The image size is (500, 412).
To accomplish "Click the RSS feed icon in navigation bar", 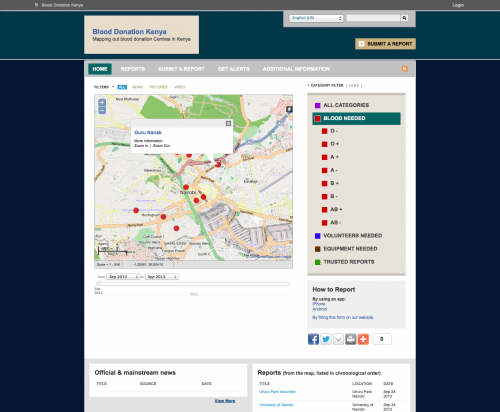I will (405, 69).
